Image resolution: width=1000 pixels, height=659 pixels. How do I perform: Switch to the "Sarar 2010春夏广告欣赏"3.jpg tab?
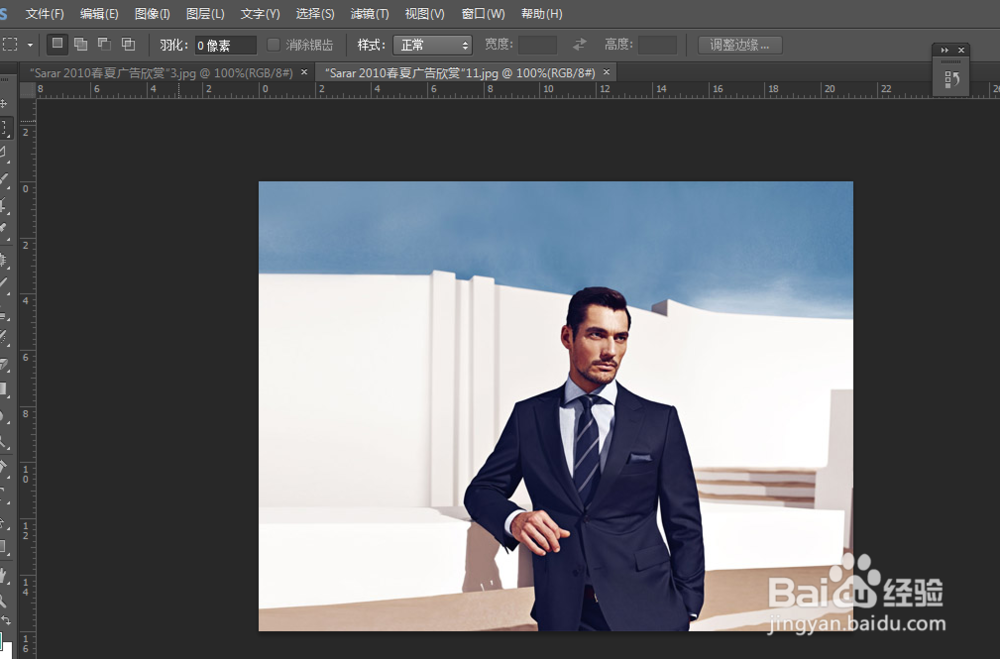pos(161,73)
